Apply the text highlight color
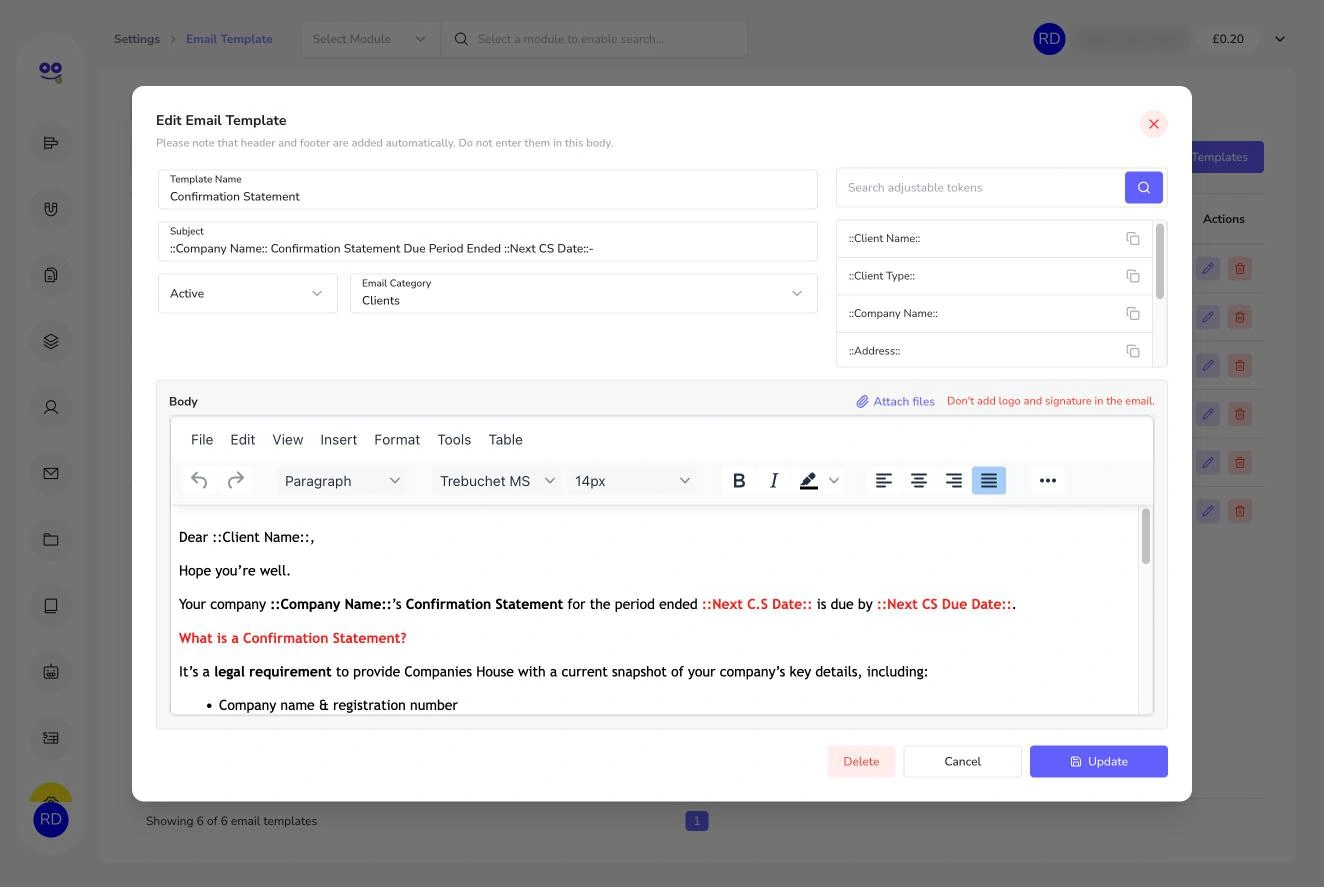The image size is (1324, 887). click(x=808, y=481)
